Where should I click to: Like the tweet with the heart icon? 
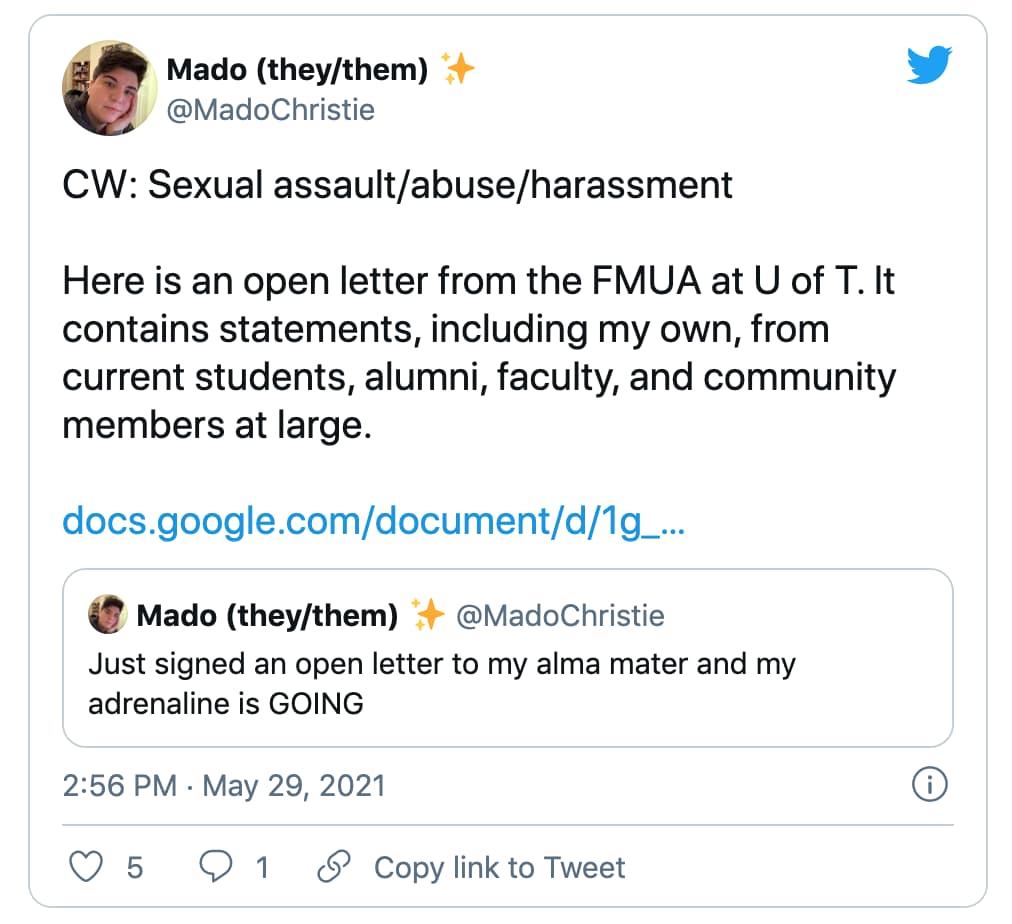click(x=85, y=867)
